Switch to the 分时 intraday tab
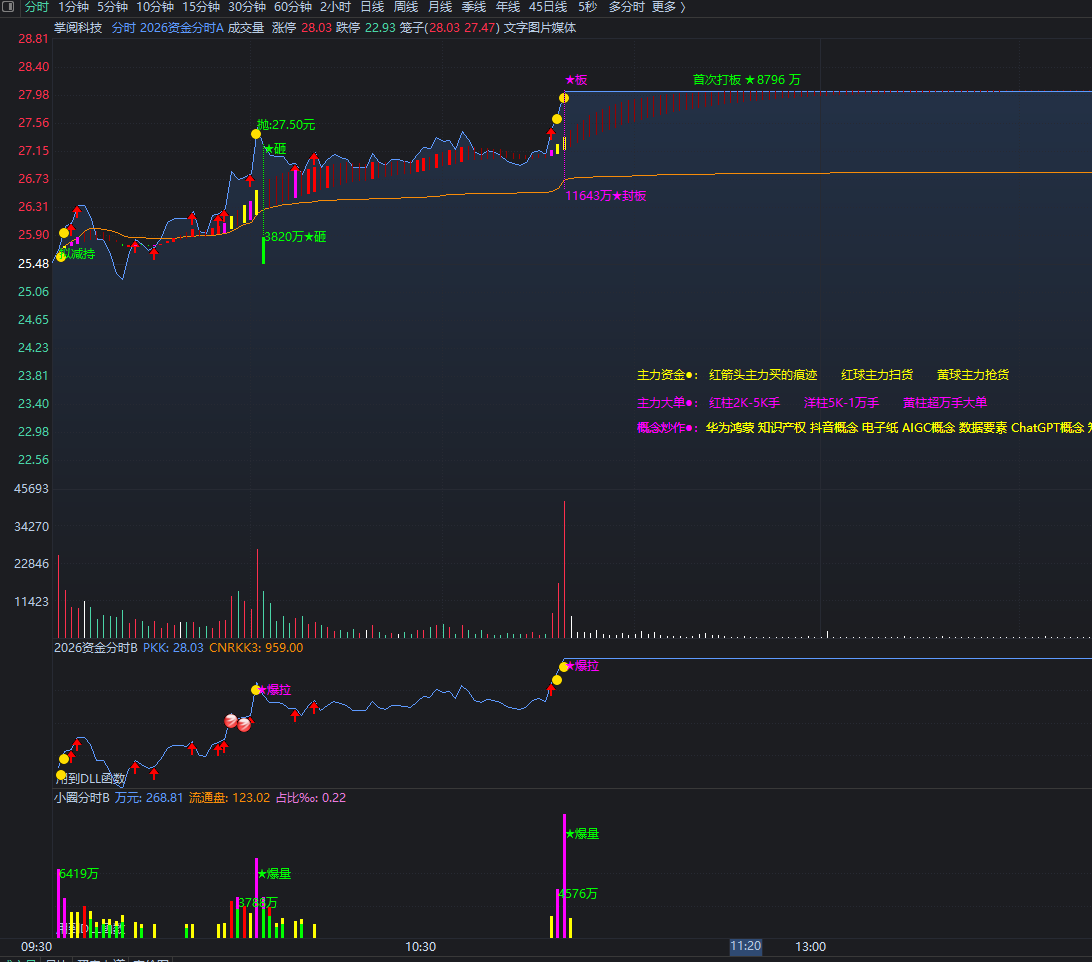Viewport: 1092px width, 962px height. pos(37,7)
